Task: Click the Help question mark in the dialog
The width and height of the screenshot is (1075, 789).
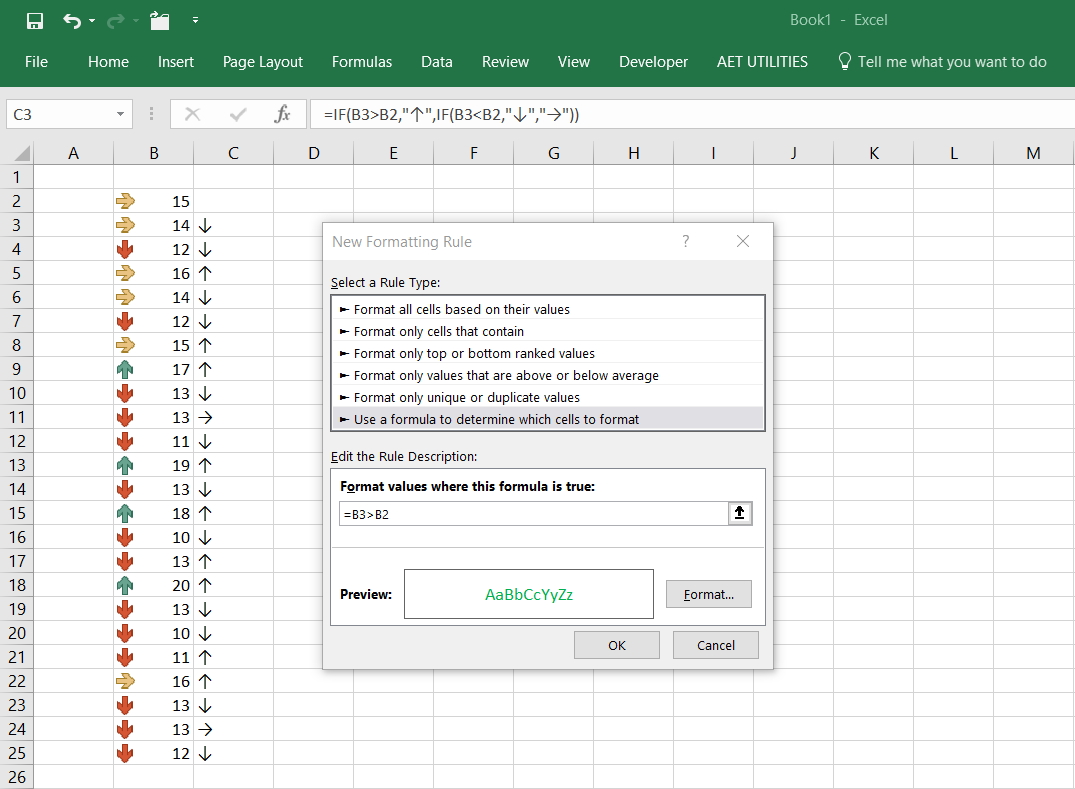Action: pyautogui.click(x=686, y=241)
